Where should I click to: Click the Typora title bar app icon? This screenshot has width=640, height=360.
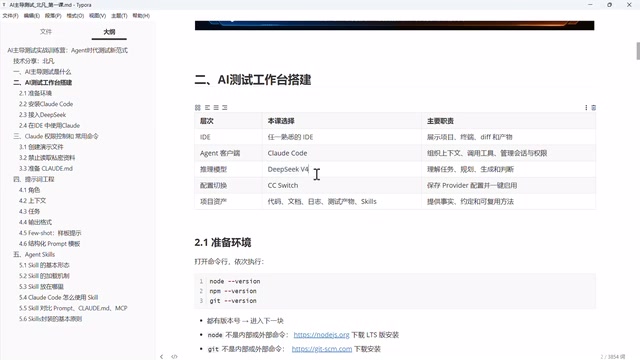(x=4, y=5)
